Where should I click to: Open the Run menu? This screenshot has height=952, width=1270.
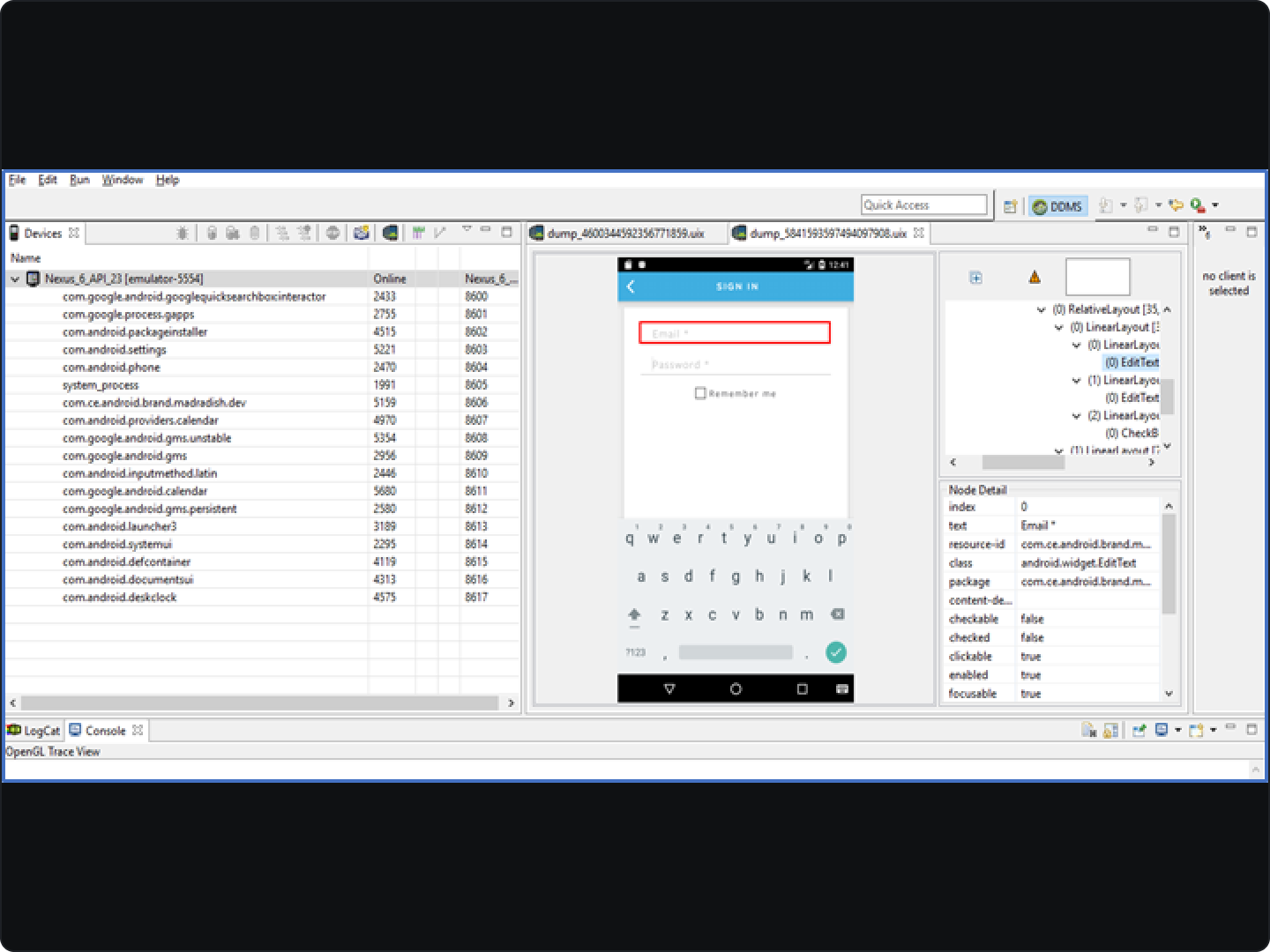click(79, 180)
